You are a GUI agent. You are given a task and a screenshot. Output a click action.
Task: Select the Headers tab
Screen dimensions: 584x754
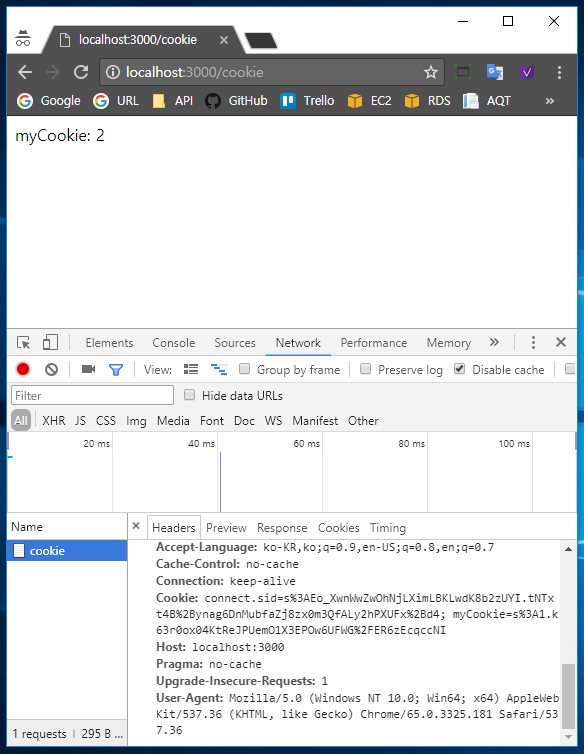click(174, 528)
